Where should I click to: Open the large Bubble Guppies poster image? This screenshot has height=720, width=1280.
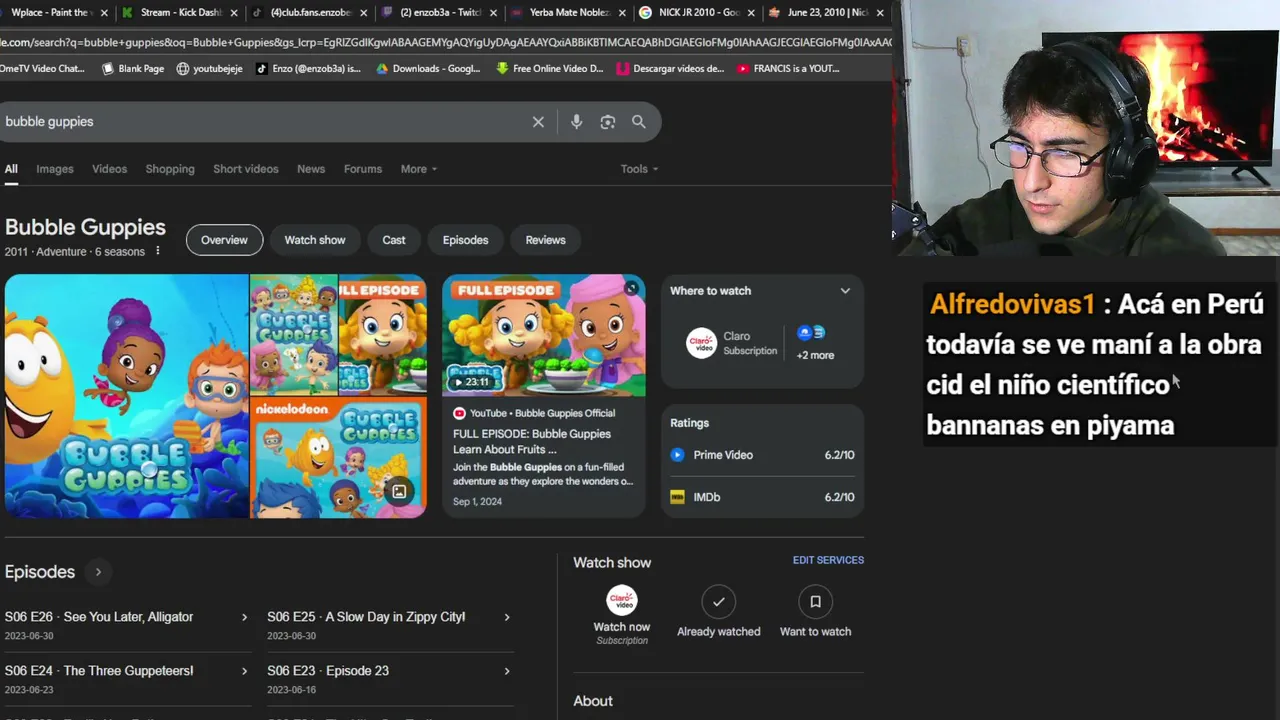click(x=127, y=396)
